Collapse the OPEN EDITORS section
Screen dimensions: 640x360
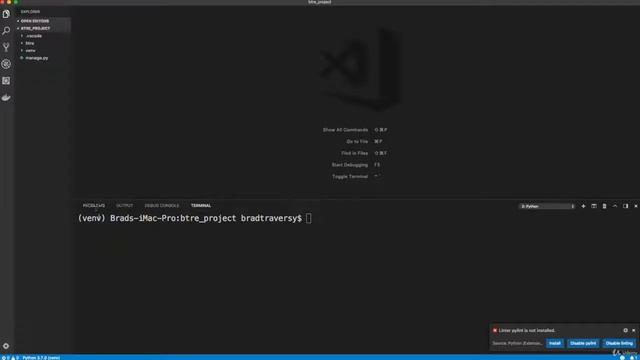click(x=42, y=21)
